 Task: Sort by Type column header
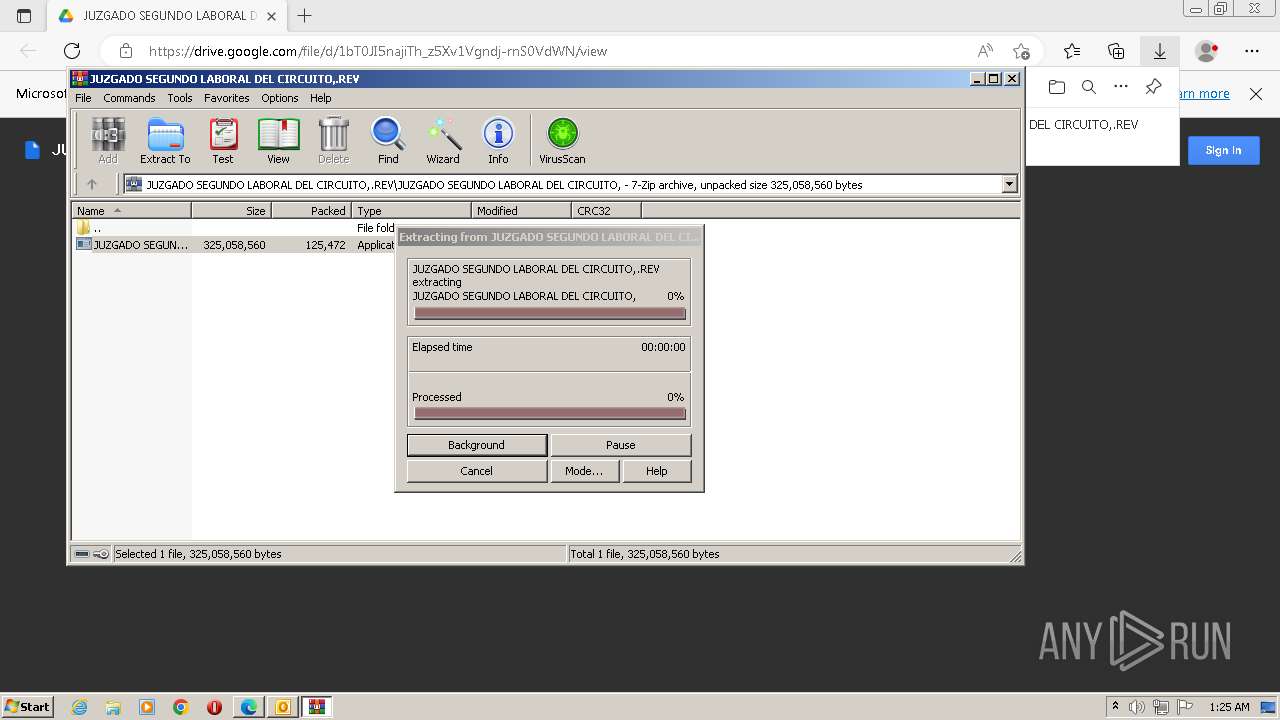coord(411,211)
